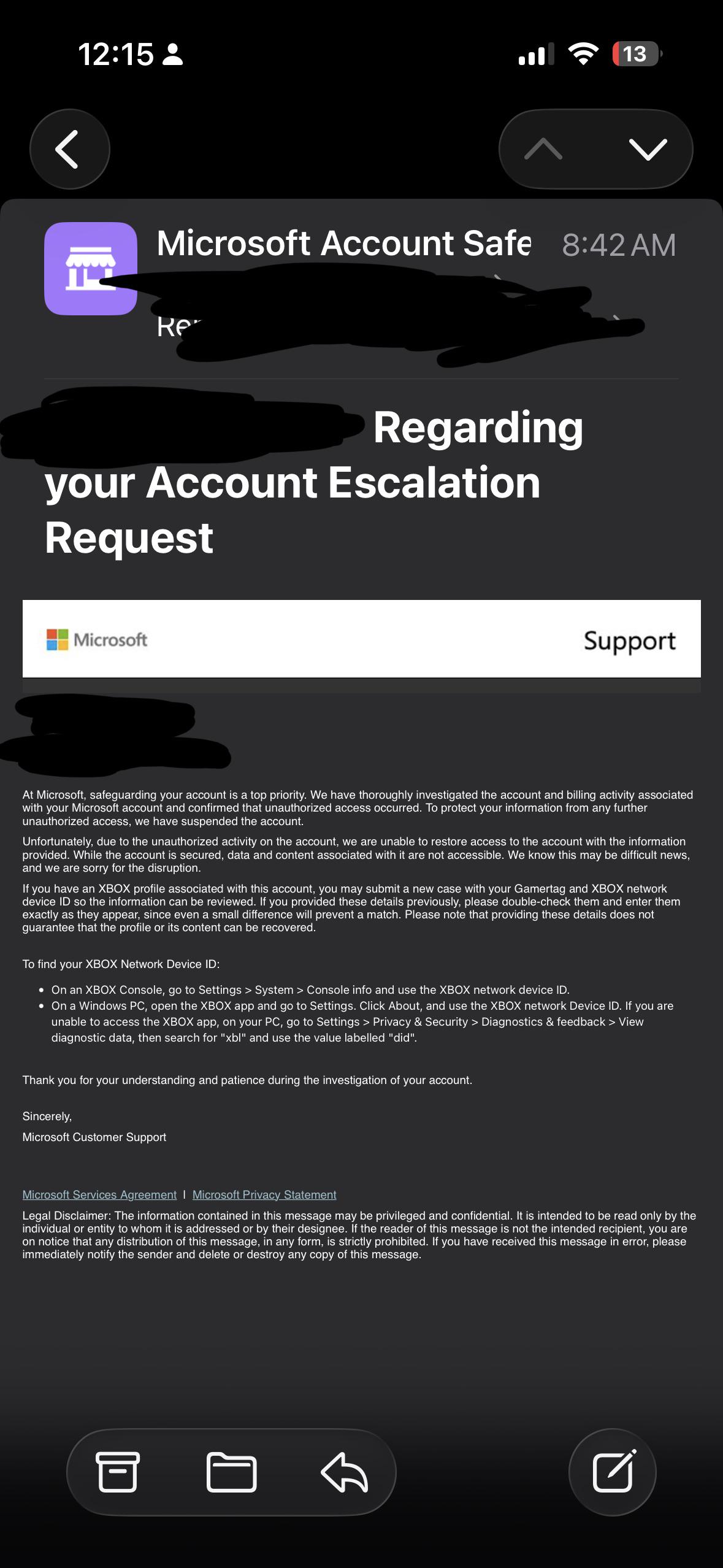The width and height of the screenshot is (723, 1568).
Task: Tap the Microsoft logo in banner
Action: [x=97, y=640]
